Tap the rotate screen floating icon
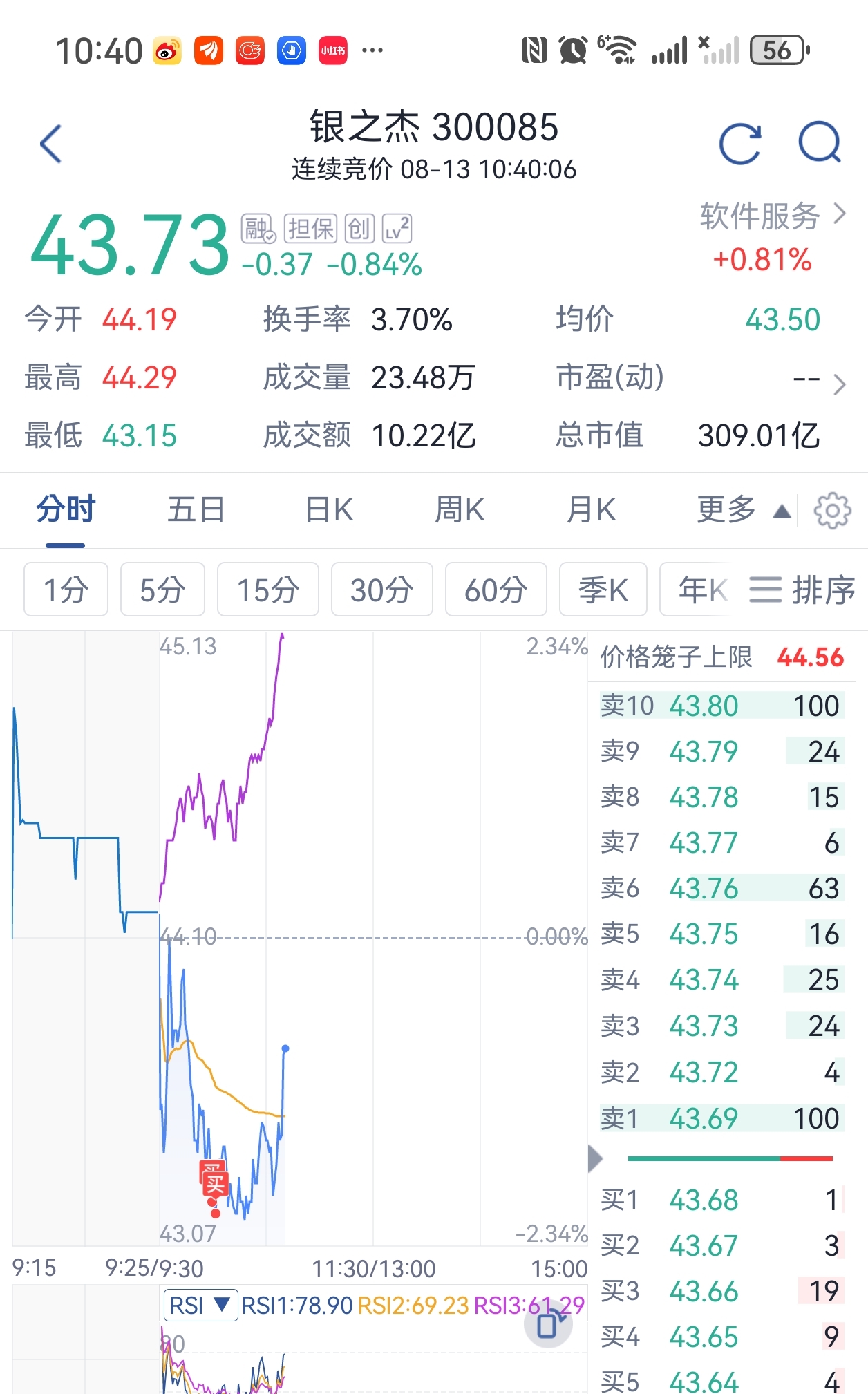 point(548,1325)
